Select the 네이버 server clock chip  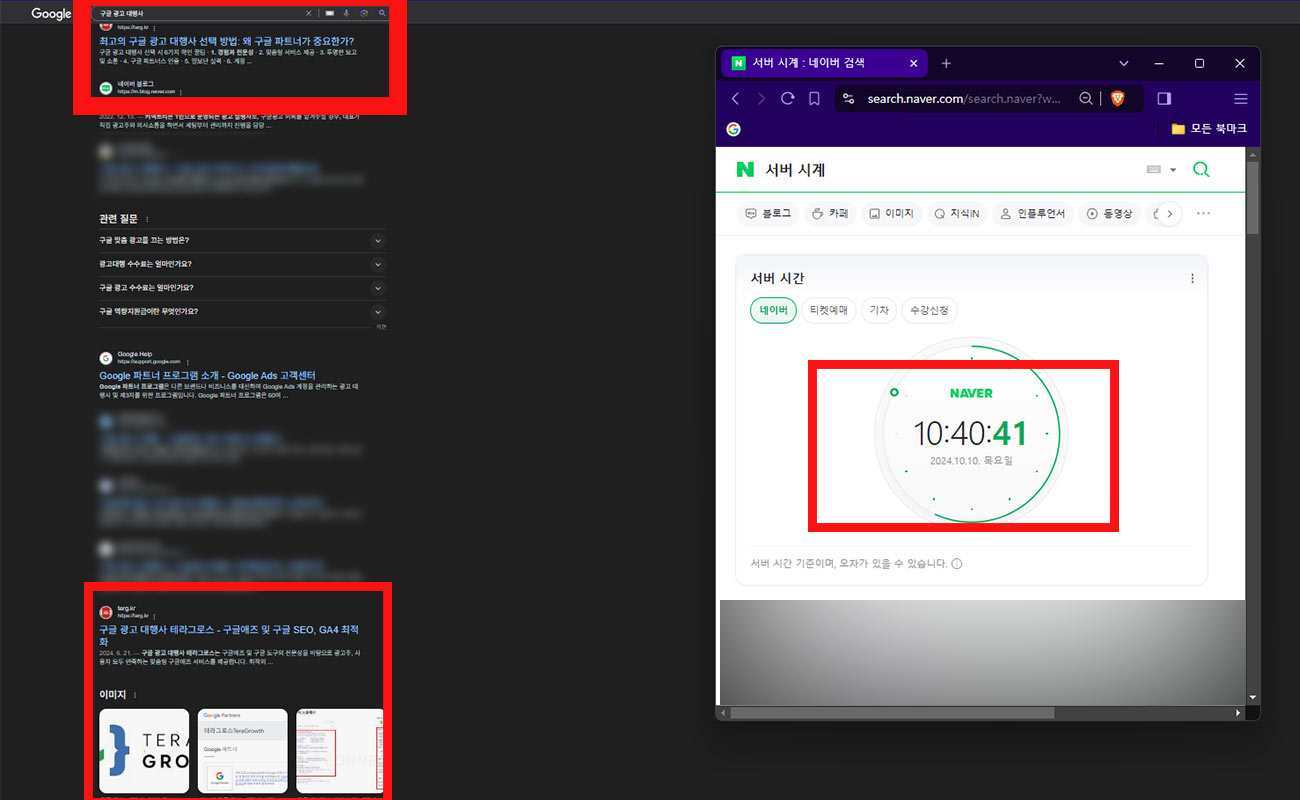tap(772, 310)
